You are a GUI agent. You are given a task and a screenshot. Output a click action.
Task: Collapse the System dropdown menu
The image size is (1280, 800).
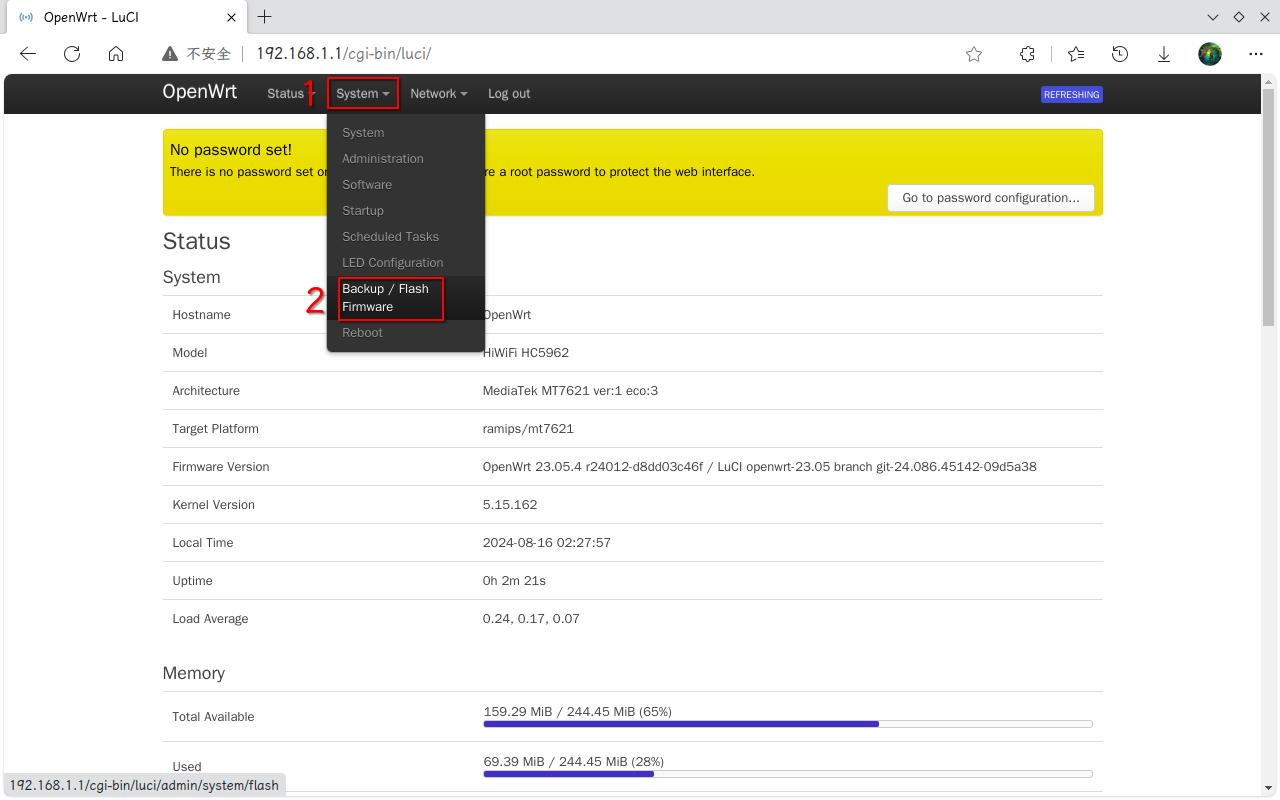click(x=364, y=94)
